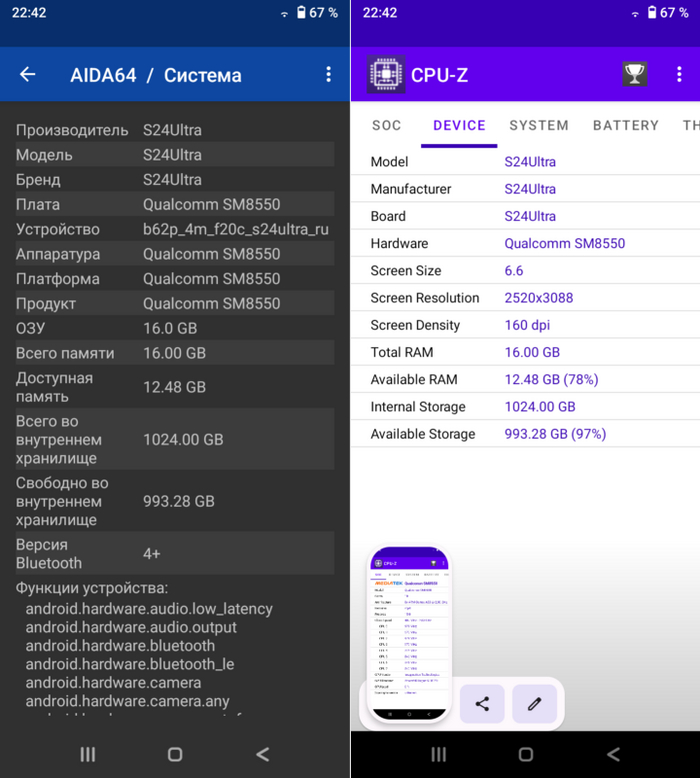Tap the battery indicator in right status bar
Screen dimensions: 700x778
(x=651, y=13)
